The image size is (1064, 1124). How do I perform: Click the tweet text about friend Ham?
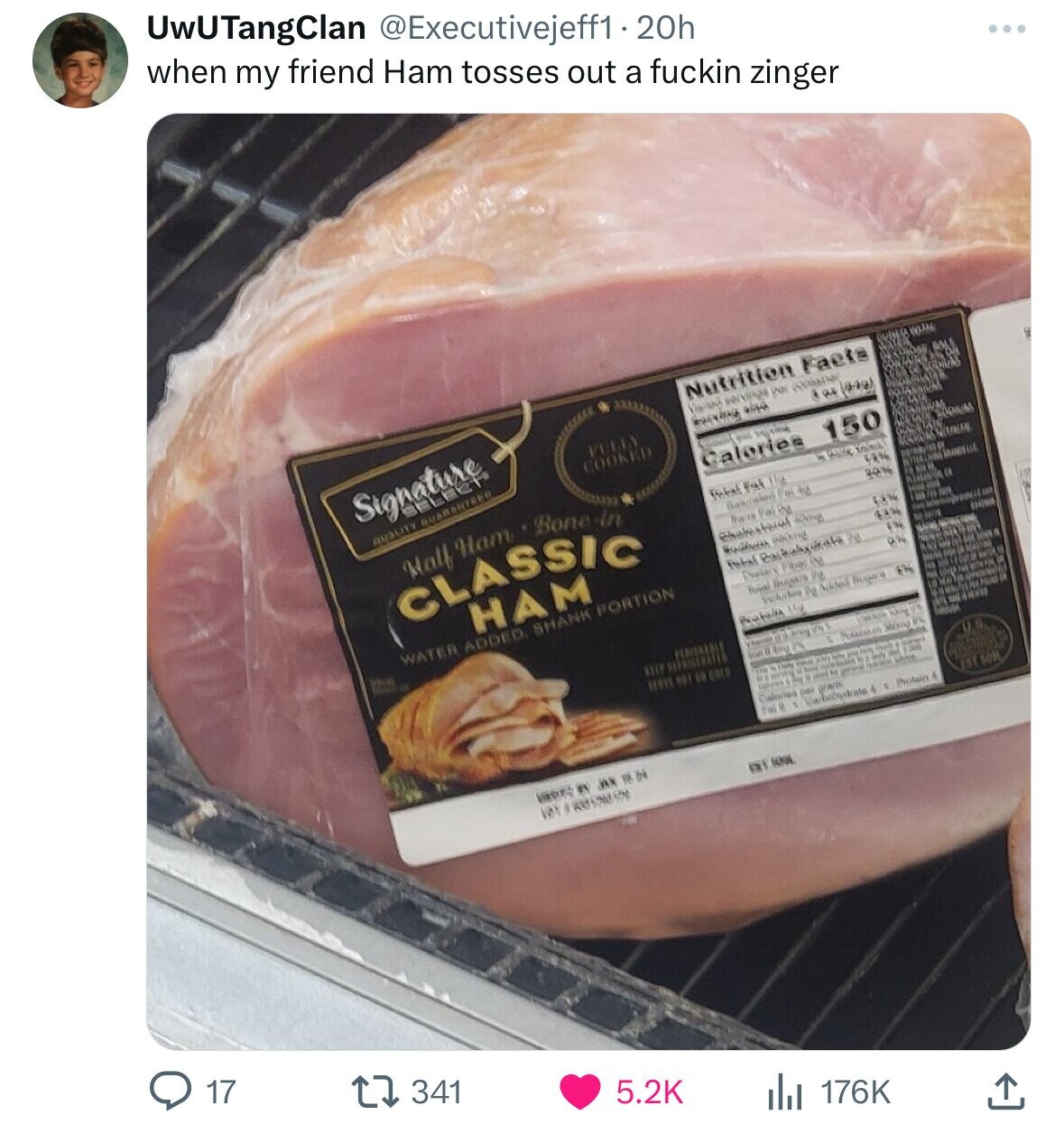point(493,71)
